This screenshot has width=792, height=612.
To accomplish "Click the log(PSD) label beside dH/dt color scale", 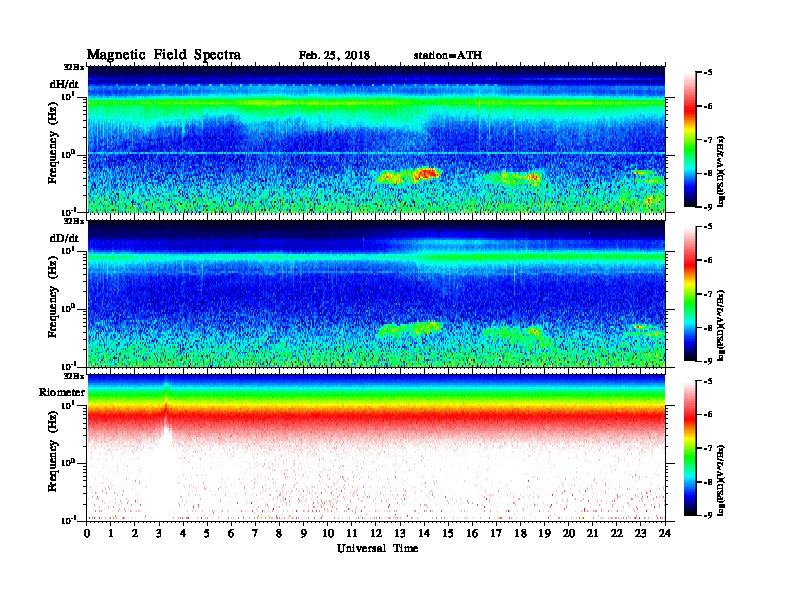I will [x=721, y=171].
